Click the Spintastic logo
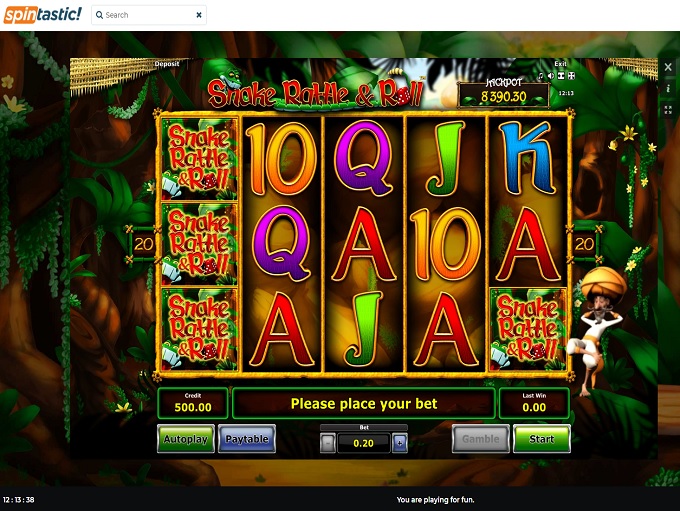Screen dimensions: 680x511 click(x=42, y=15)
